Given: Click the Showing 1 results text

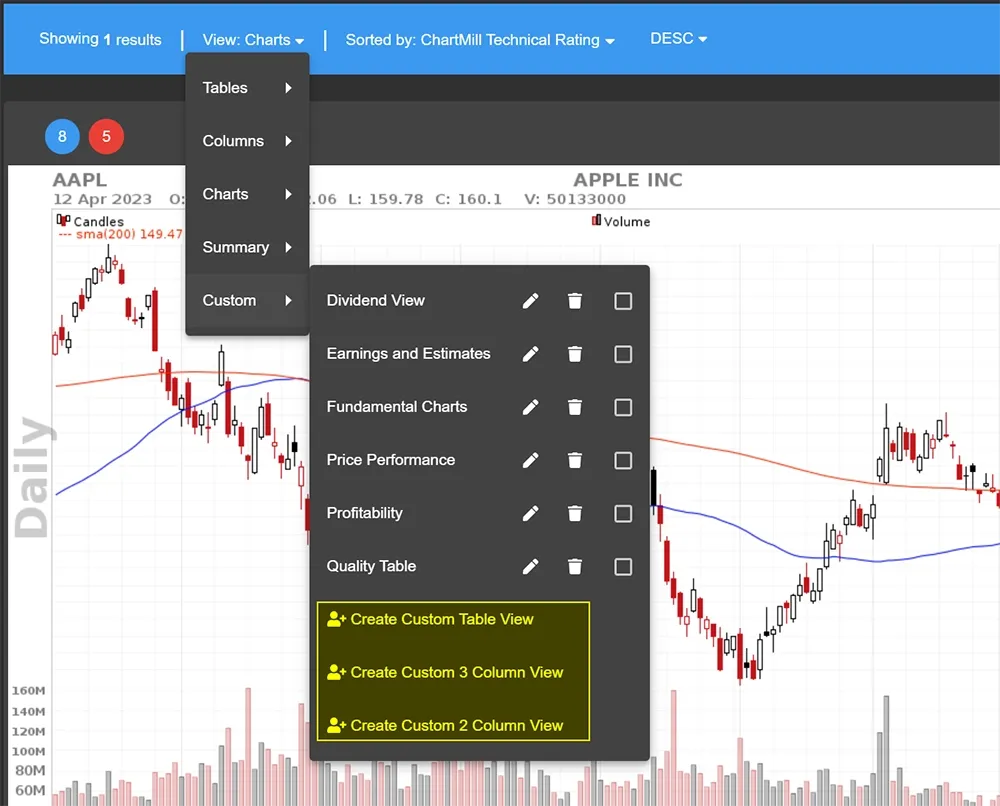Looking at the screenshot, I should coord(100,40).
